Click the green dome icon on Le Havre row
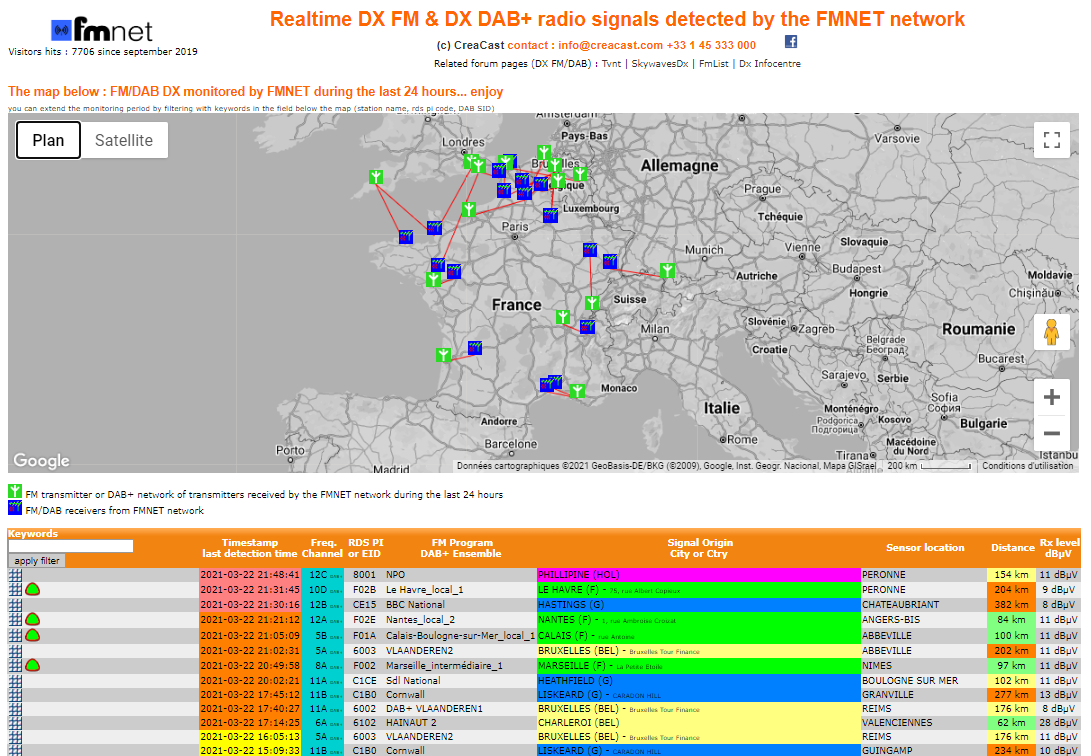The width and height of the screenshot is (1091, 756). click(x=32, y=590)
